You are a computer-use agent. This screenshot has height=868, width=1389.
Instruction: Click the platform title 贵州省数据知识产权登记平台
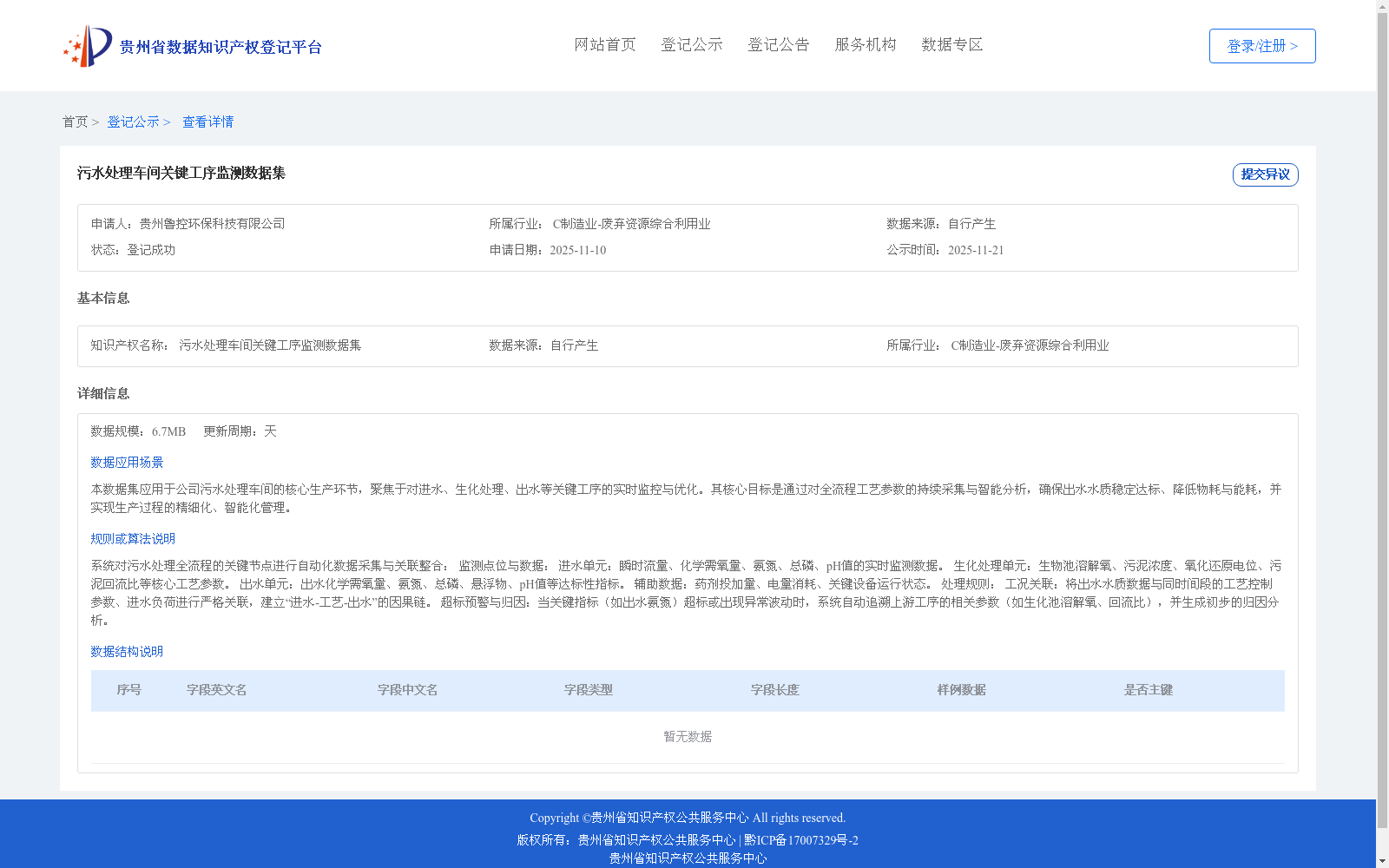point(221,47)
